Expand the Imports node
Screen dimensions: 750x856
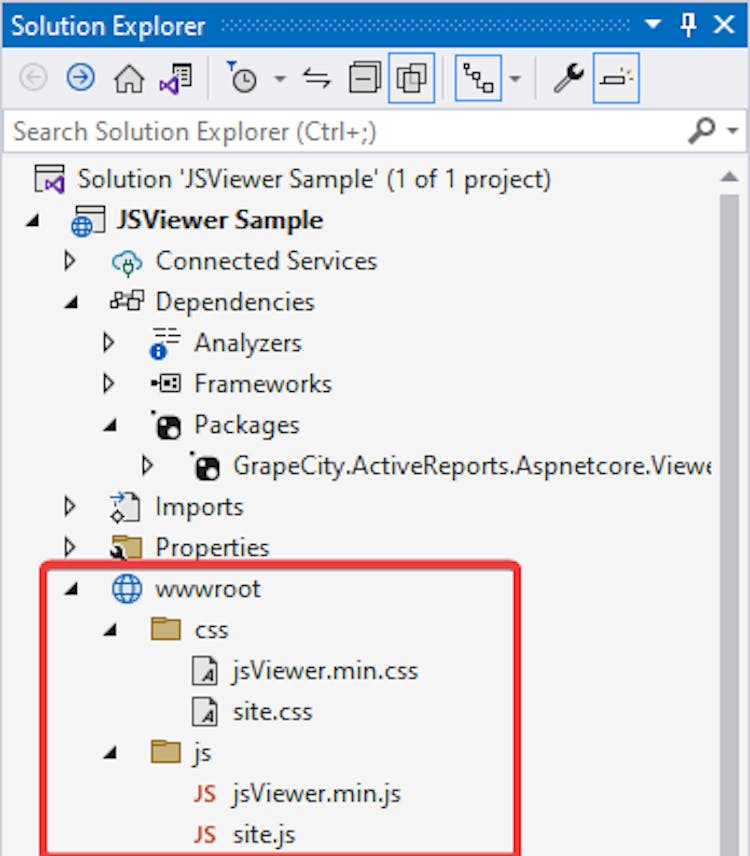(x=70, y=506)
